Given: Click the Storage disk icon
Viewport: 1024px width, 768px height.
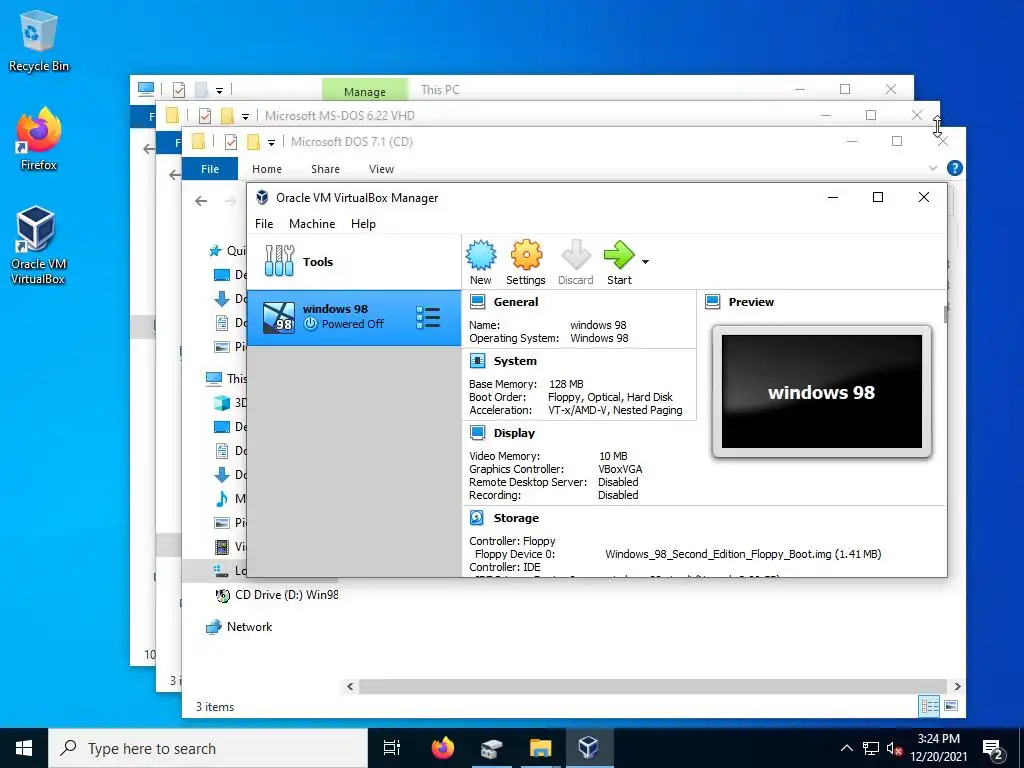Looking at the screenshot, I should 477,518.
